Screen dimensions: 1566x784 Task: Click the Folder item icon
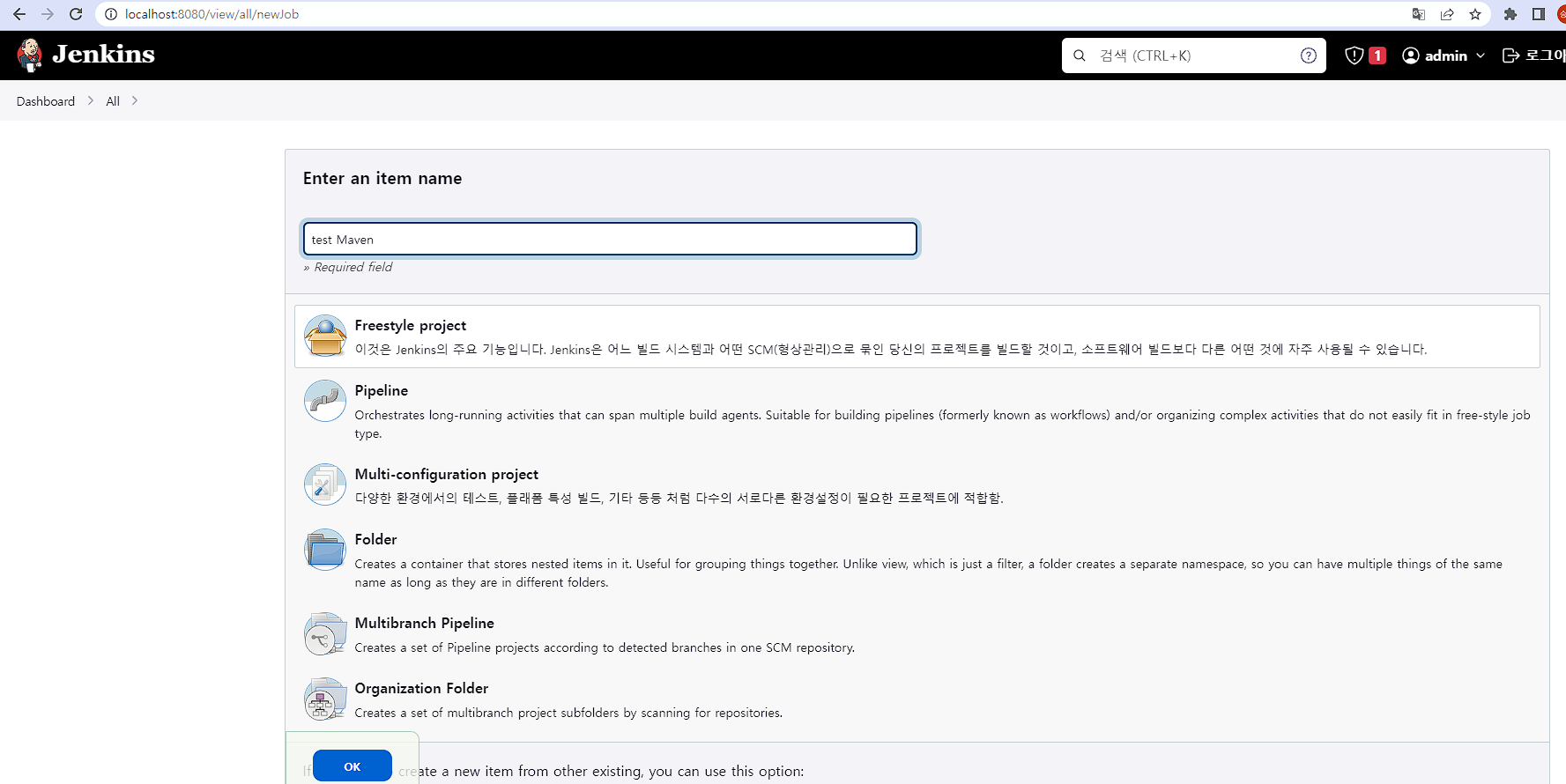pos(325,550)
